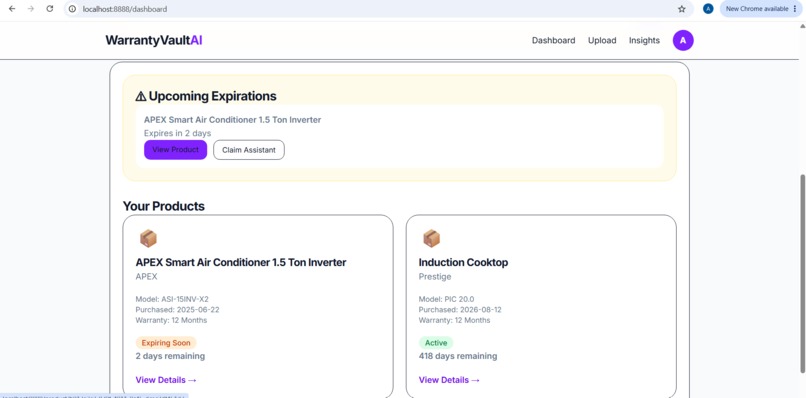Click the 'Model: ASI-15INV-X2' text
This screenshot has height=398, width=806.
172,299
